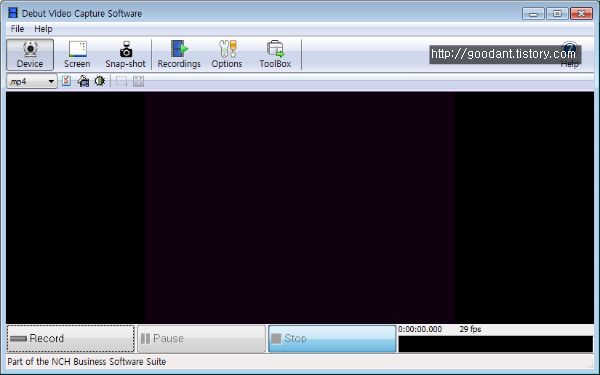600x375 pixels.
Task: Minimize the Debut window
Action: coord(533,14)
